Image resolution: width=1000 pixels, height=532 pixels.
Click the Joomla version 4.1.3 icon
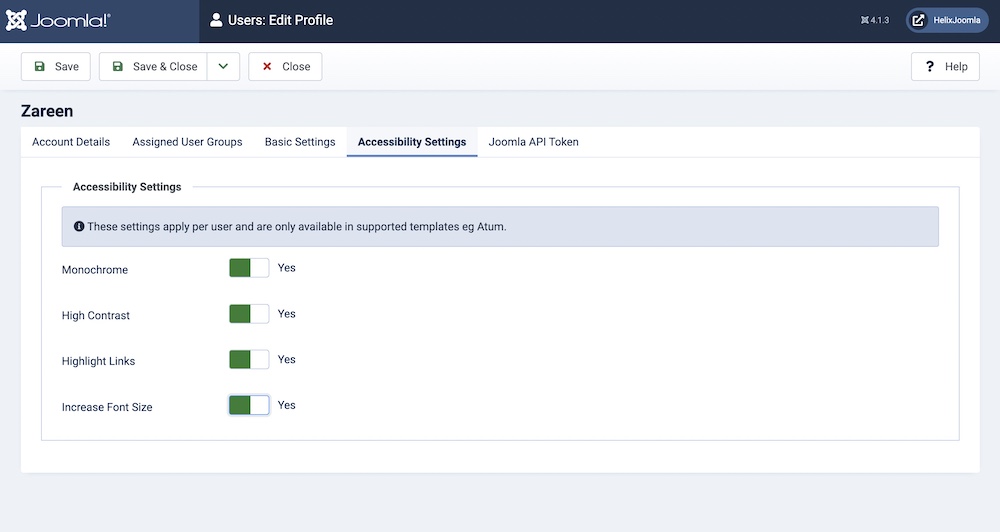[x=864, y=20]
